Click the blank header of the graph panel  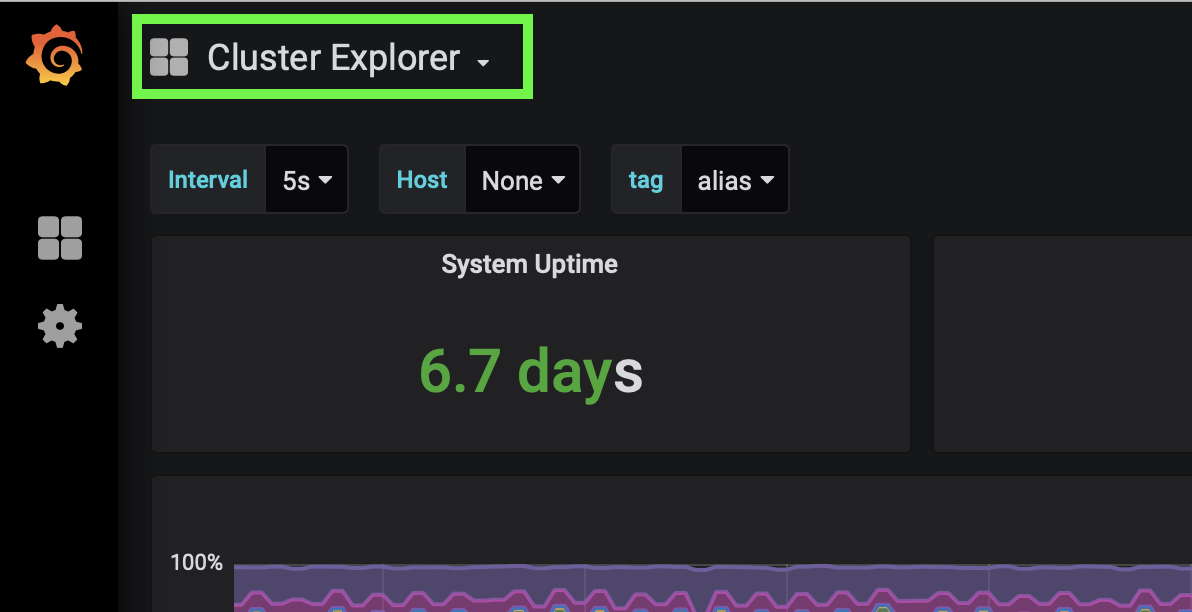670,510
